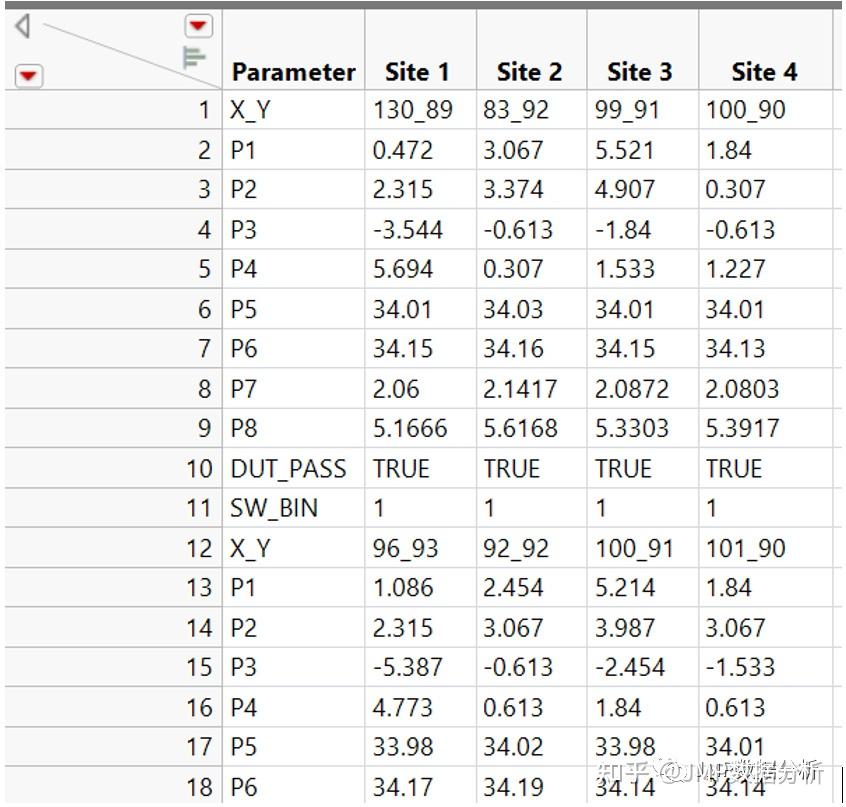Click the Site 2 column header
The image size is (846, 807).
tap(529, 72)
